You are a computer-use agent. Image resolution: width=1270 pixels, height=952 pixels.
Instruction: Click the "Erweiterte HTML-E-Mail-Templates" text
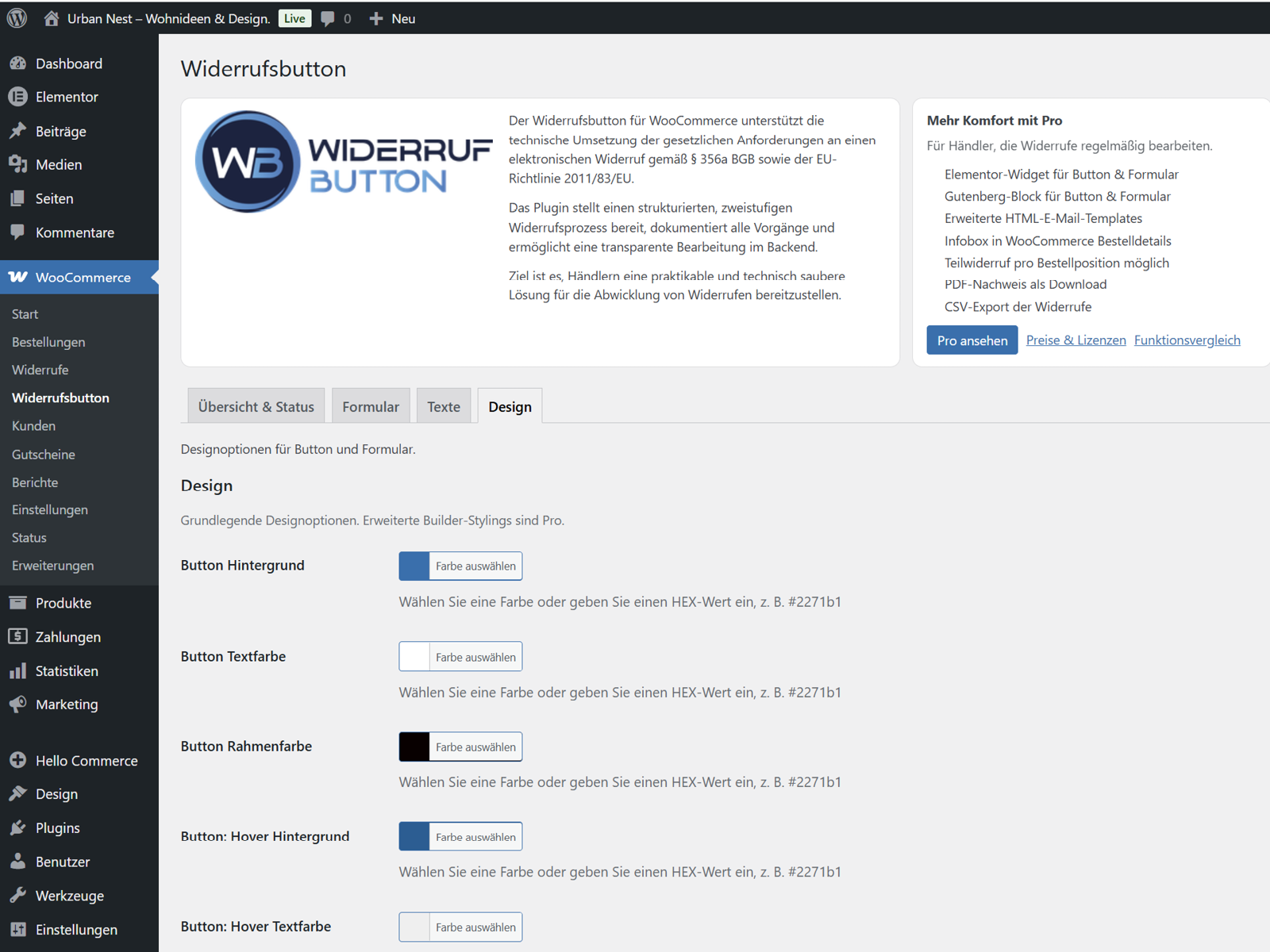[1043, 218]
